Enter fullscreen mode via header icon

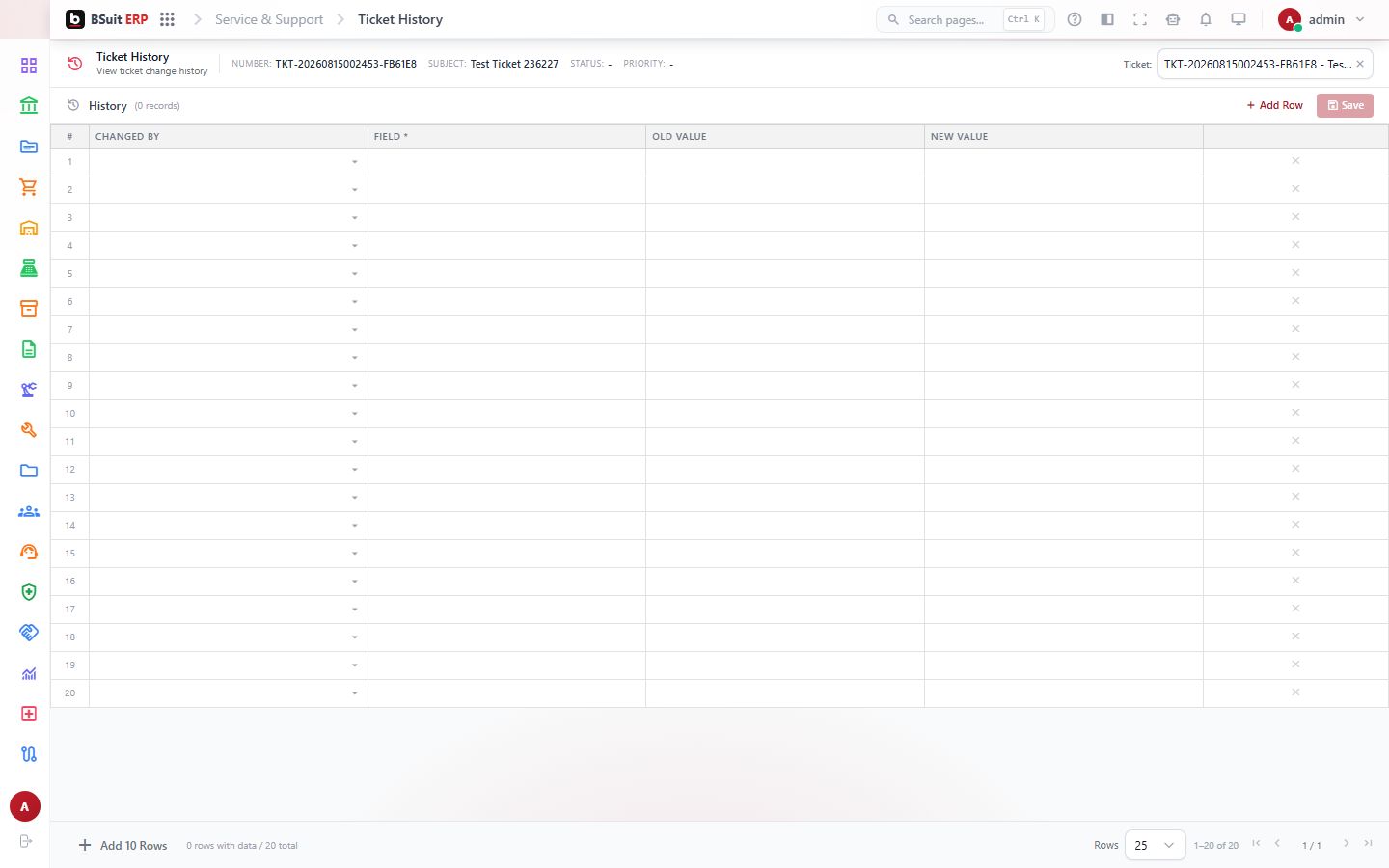tap(1140, 19)
